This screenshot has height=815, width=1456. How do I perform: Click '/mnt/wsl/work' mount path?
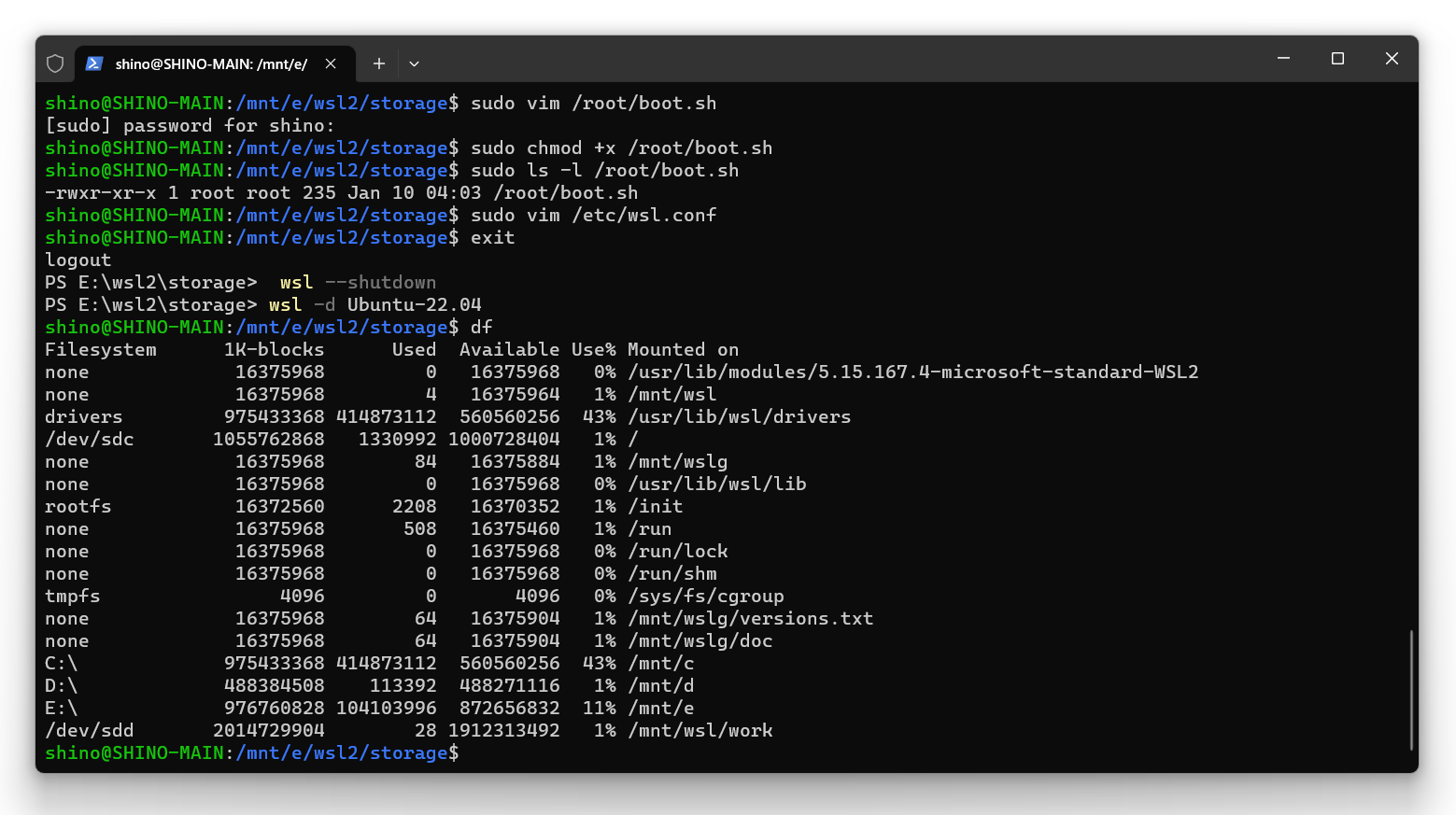click(x=700, y=731)
